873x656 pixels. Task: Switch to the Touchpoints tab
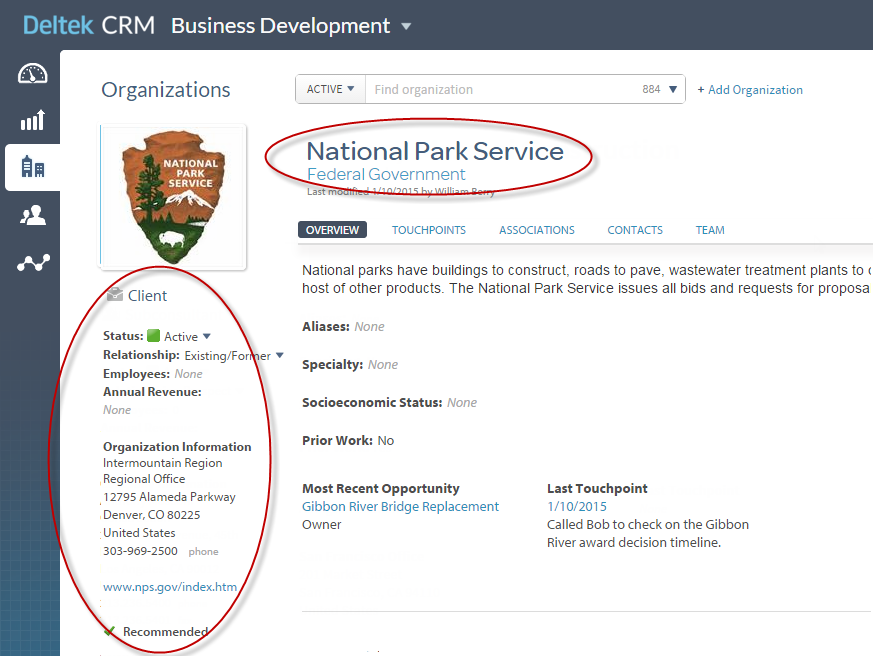point(428,230)
